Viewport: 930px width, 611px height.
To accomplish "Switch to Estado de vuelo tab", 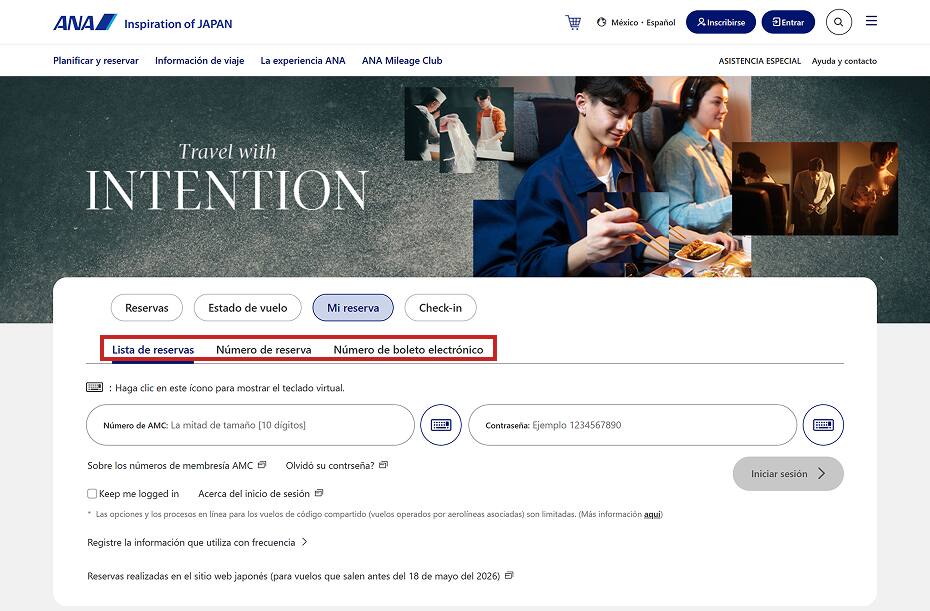I will point(247,308).
